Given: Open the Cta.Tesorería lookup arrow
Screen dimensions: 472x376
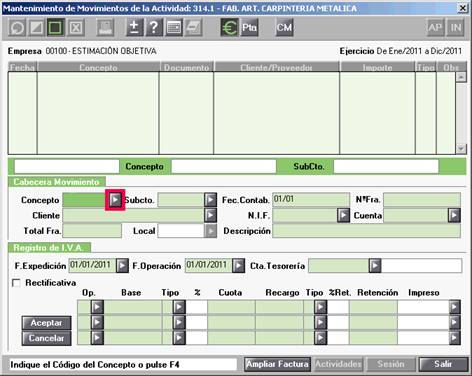Looking at the screenshot, I should coord(375,266).
